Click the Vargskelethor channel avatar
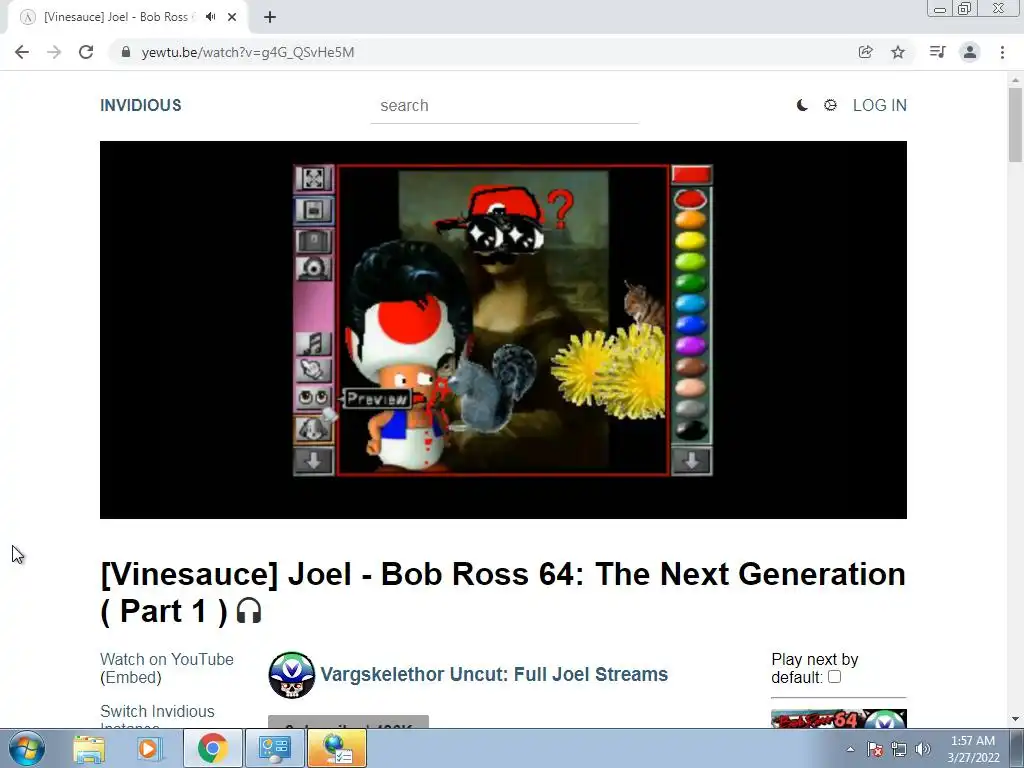Viewport: 1024px width, 768px height. 291,675
